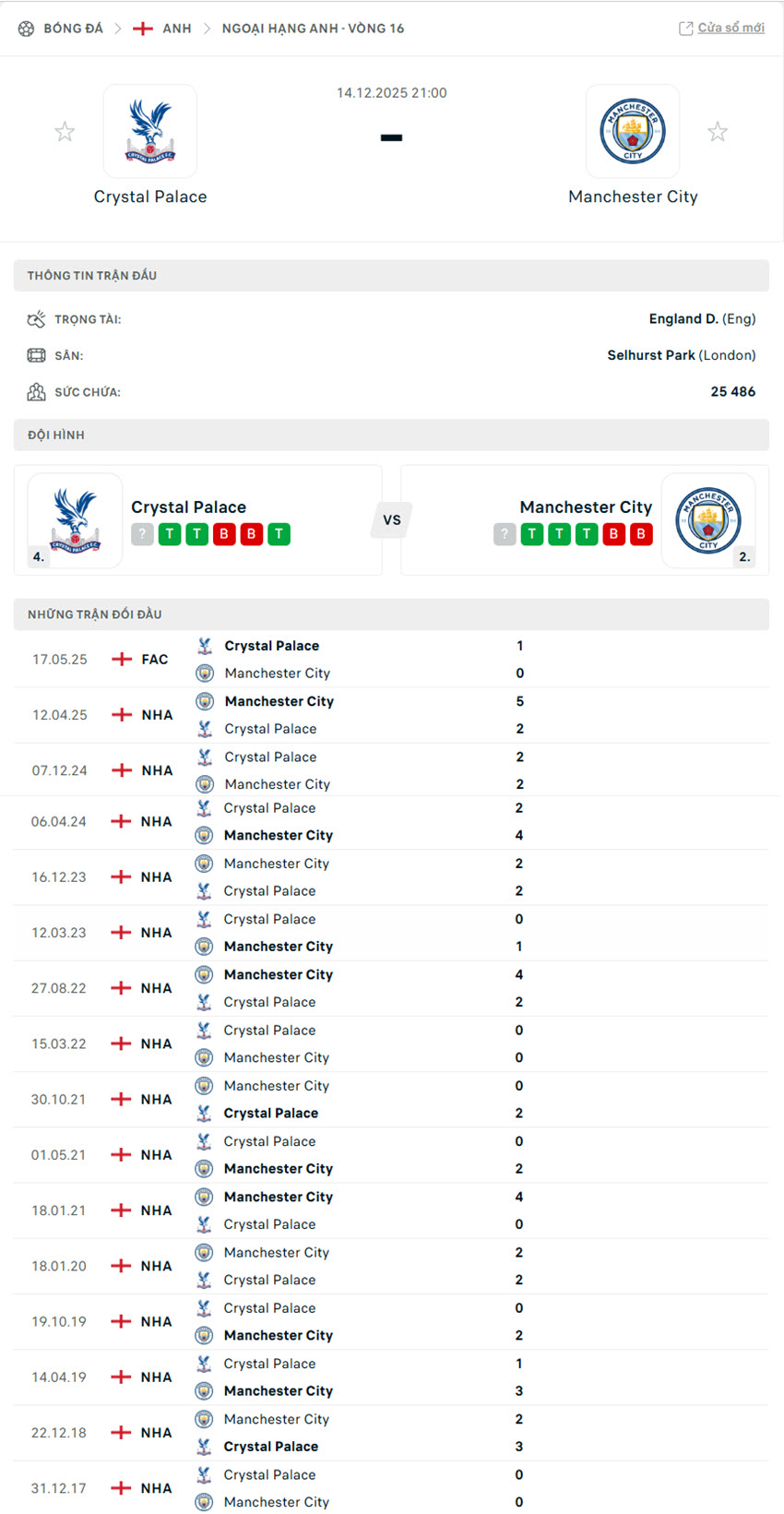Click the capacity icon beside SỨC CHỨA

[35, 391]
